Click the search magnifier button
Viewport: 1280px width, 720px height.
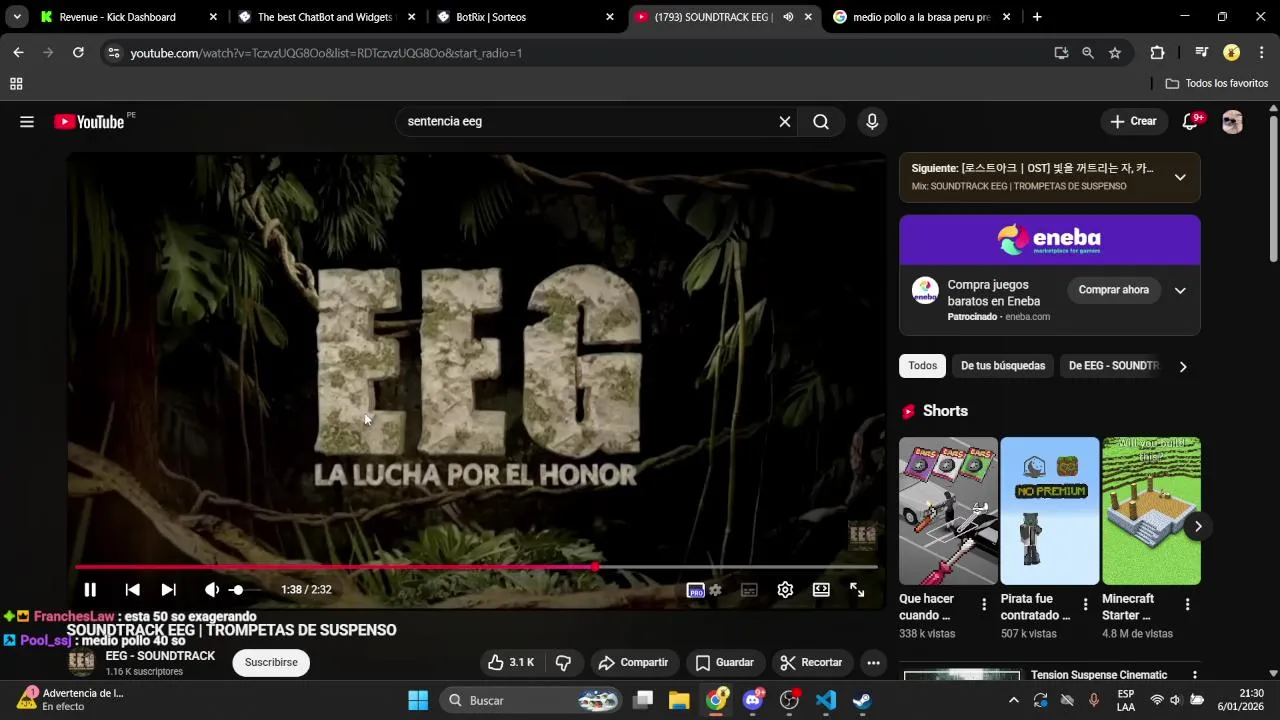(x=821, y=122)
